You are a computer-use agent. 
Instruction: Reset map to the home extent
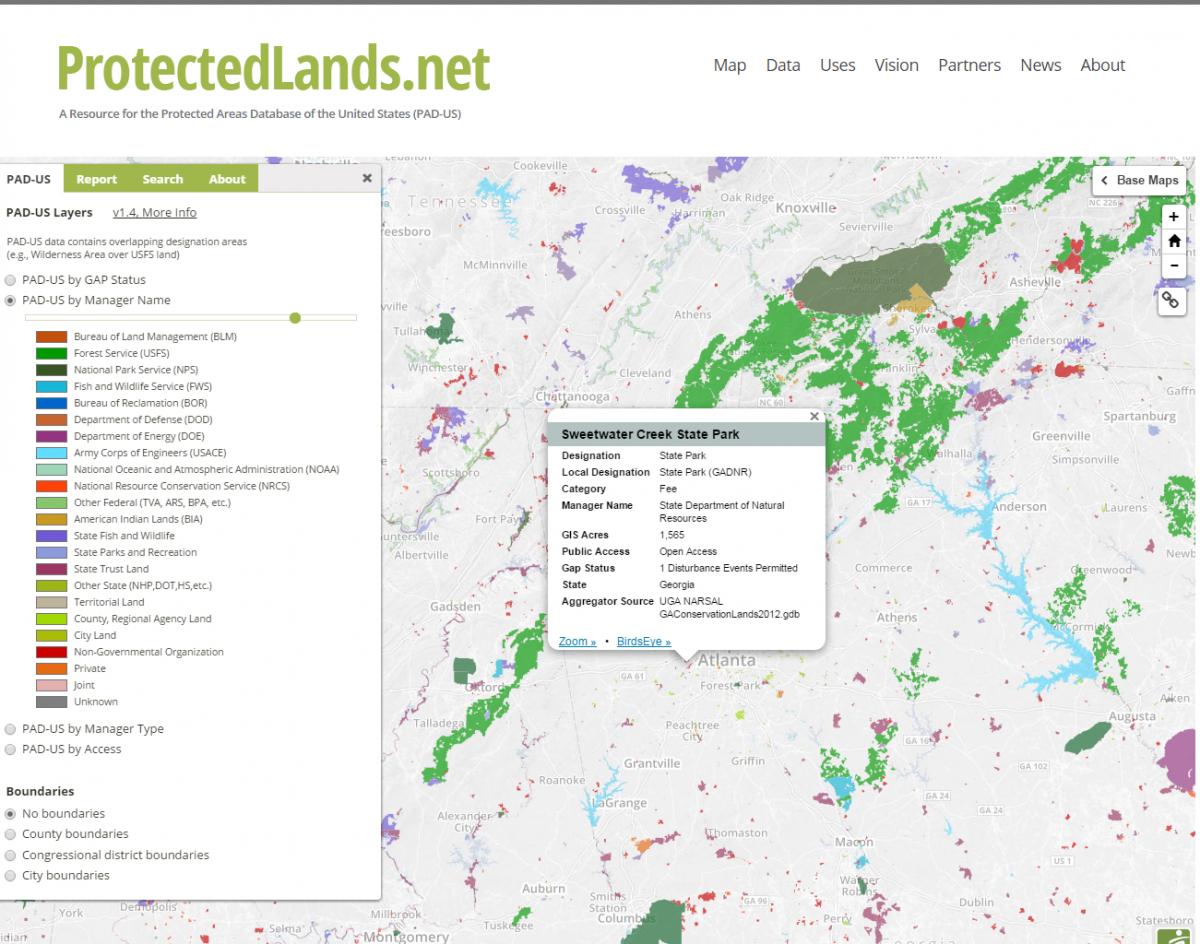tap(1174, 241)
